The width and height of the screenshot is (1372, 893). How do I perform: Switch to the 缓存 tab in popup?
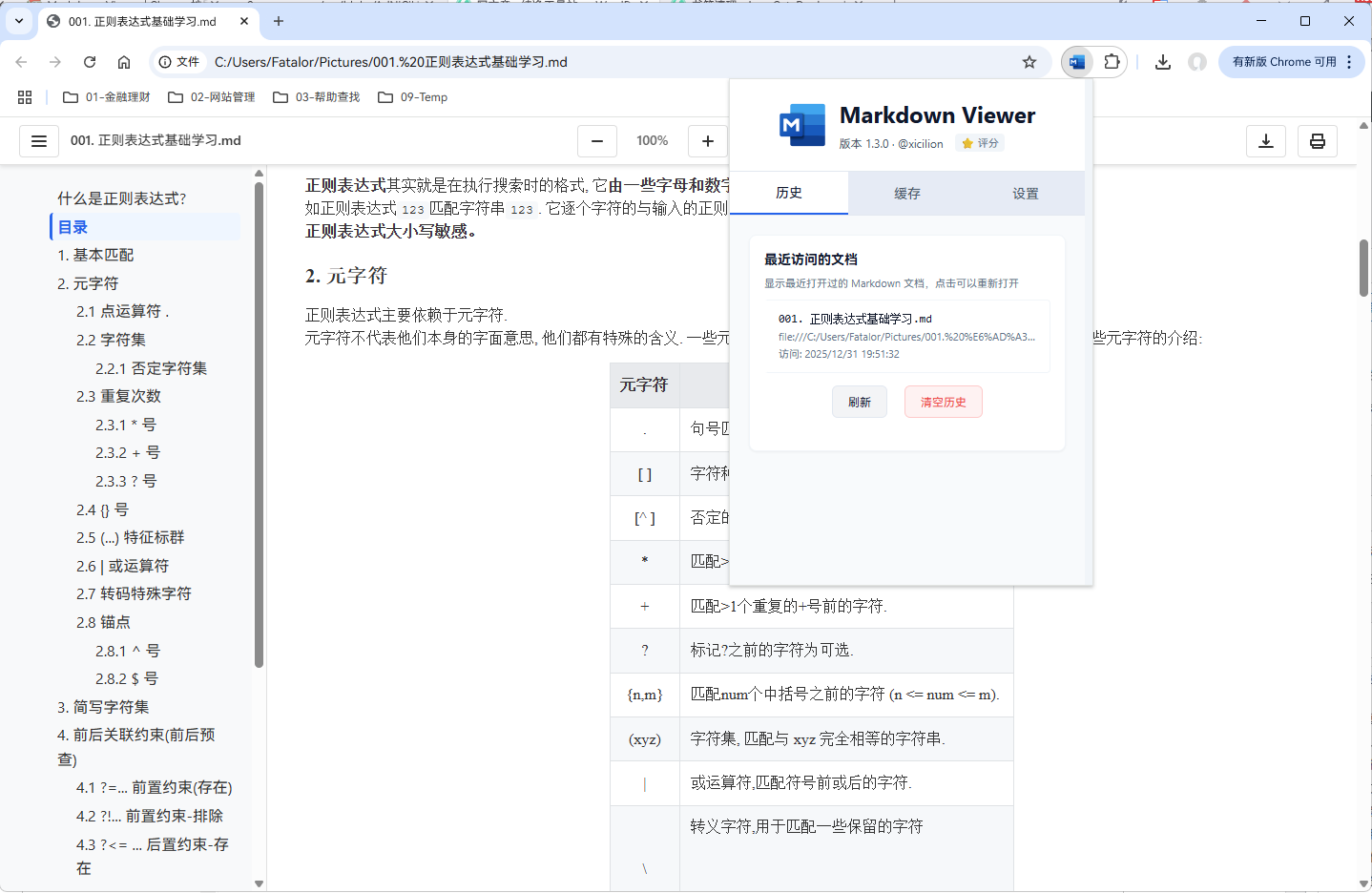tap(906, 193)
